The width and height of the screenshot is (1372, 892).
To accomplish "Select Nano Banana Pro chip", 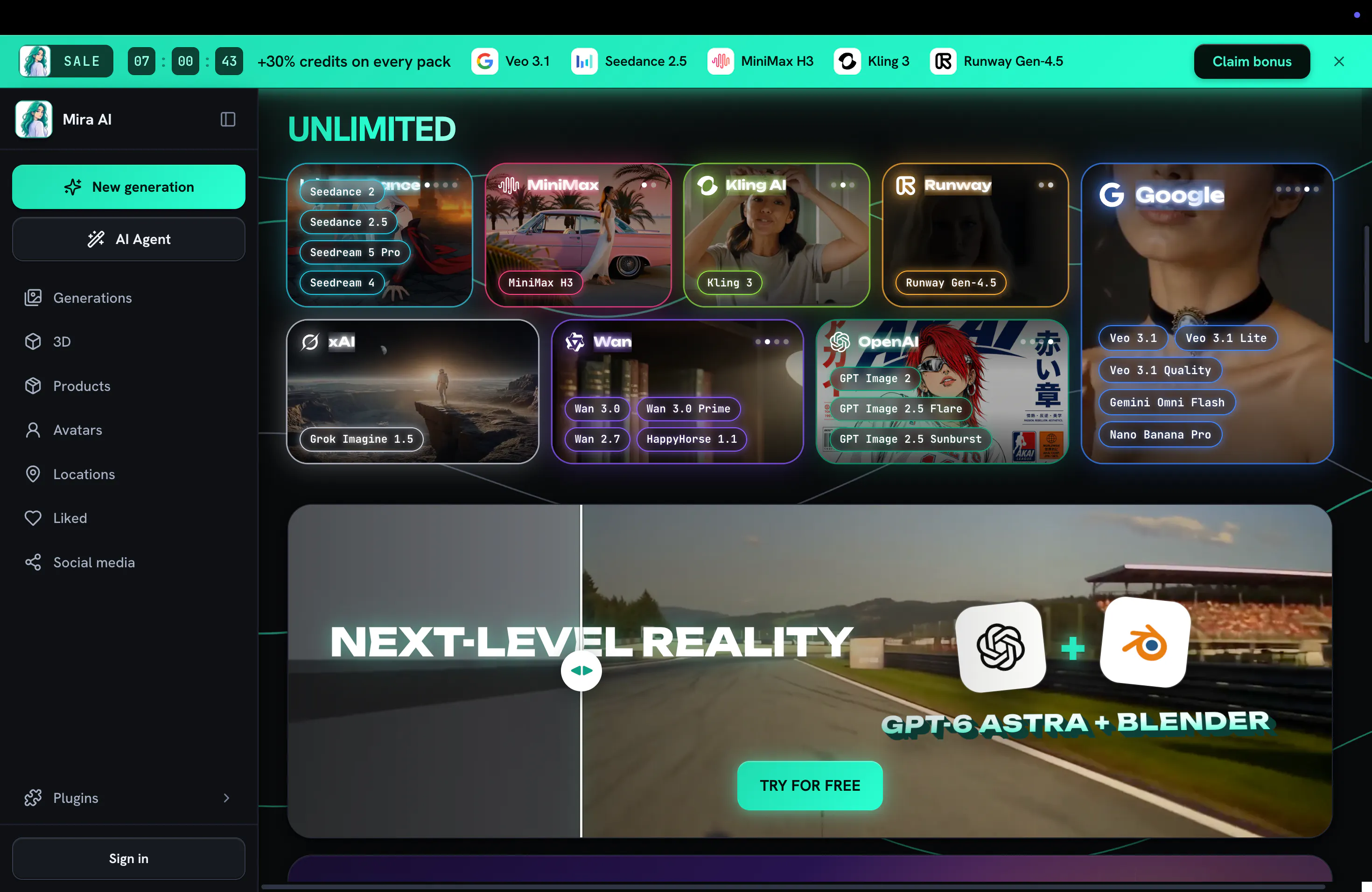I will click(1160, 434).
